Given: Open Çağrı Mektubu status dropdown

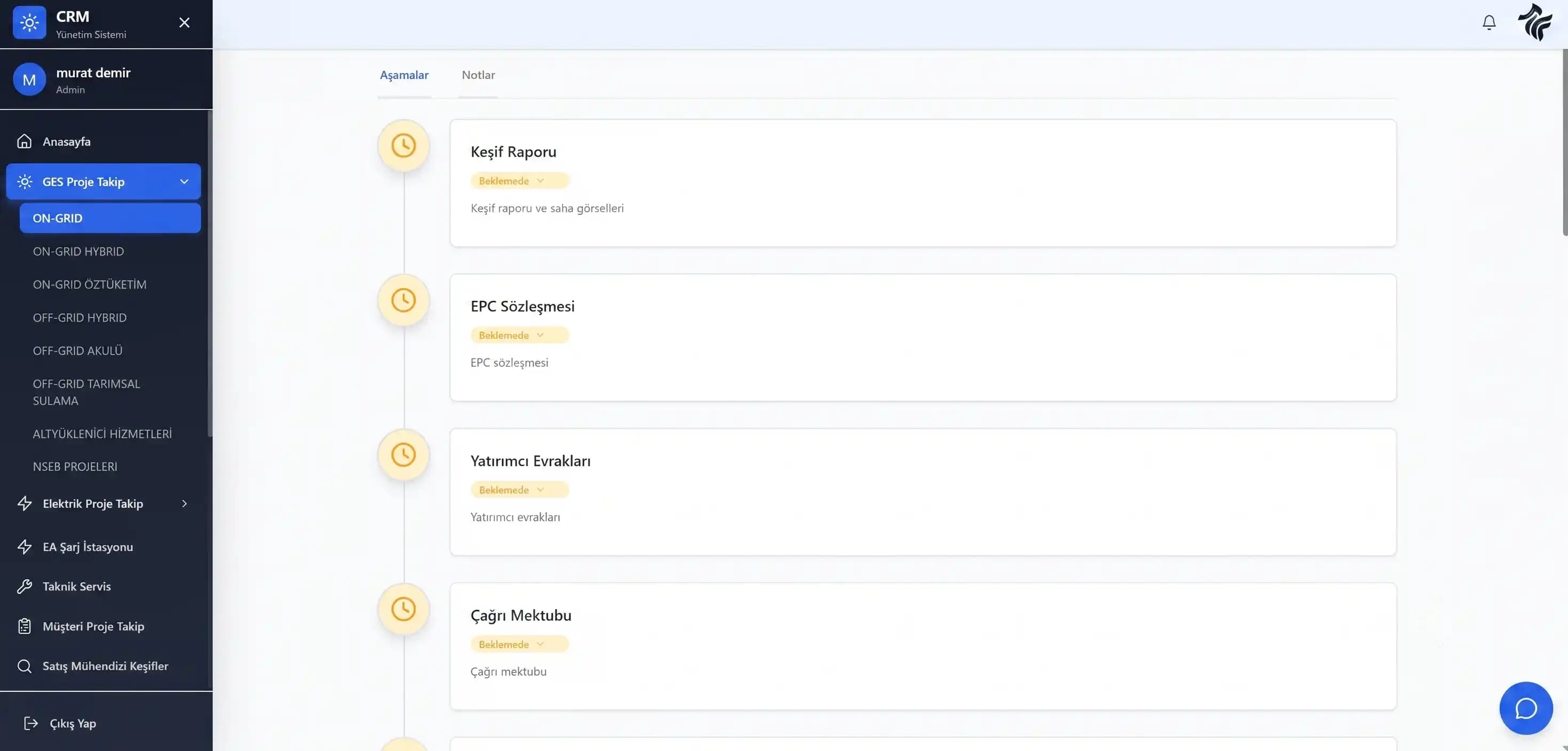Looking at the screenshot, I should pyautogui.click(x=519, y=644).
